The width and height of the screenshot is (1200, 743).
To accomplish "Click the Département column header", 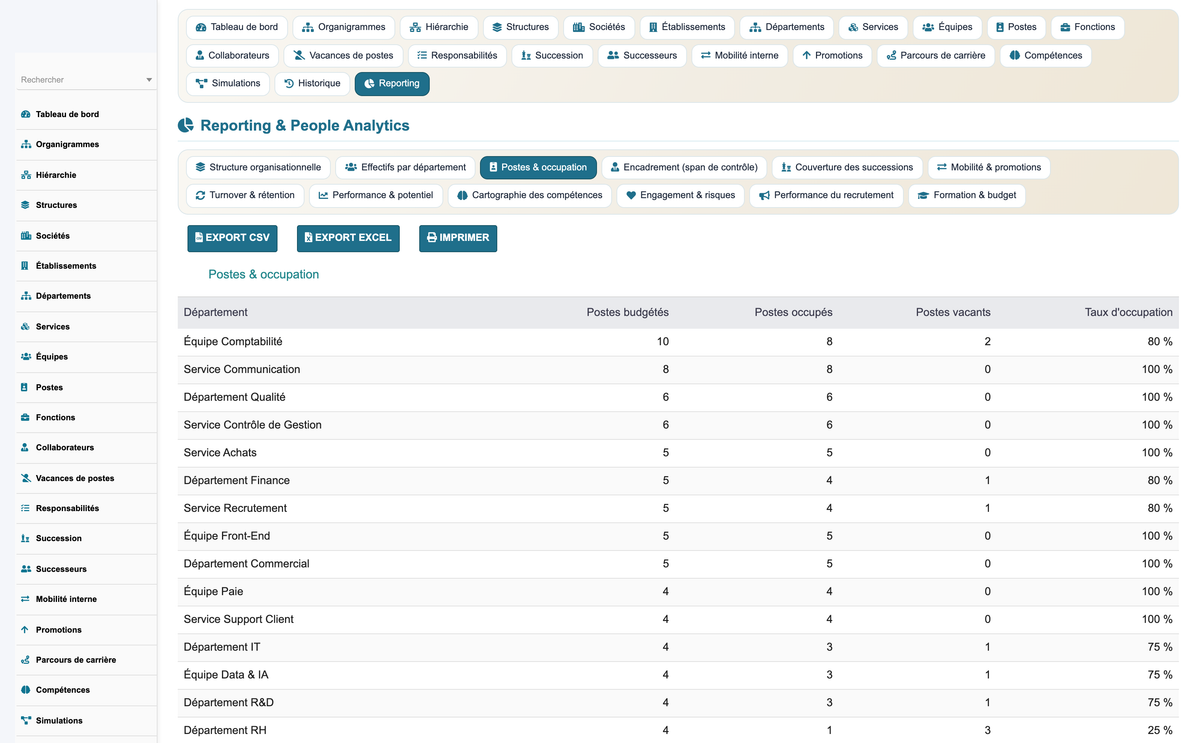I will coord(216,313).
